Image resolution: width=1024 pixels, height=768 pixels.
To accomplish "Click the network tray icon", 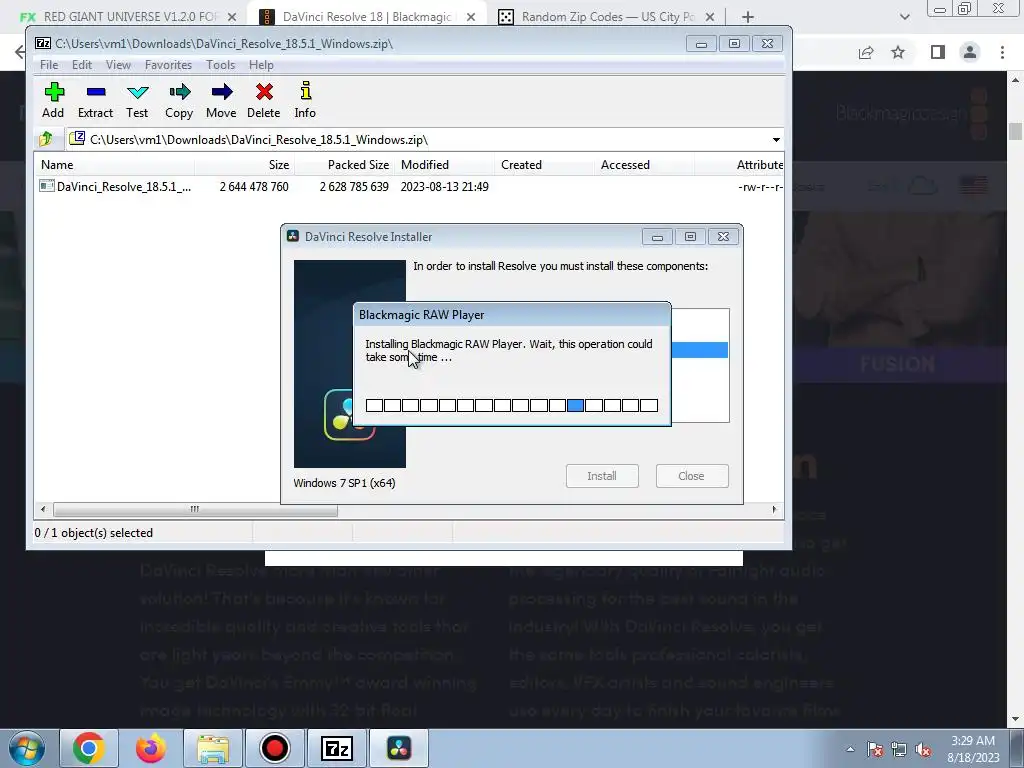I will point(899,749).
